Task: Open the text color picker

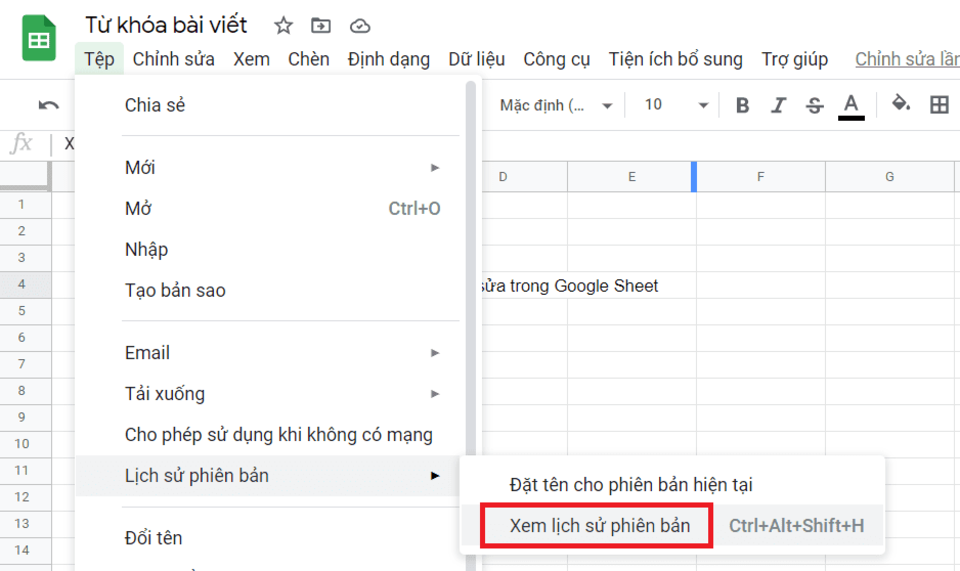Action: pos(851,105)
